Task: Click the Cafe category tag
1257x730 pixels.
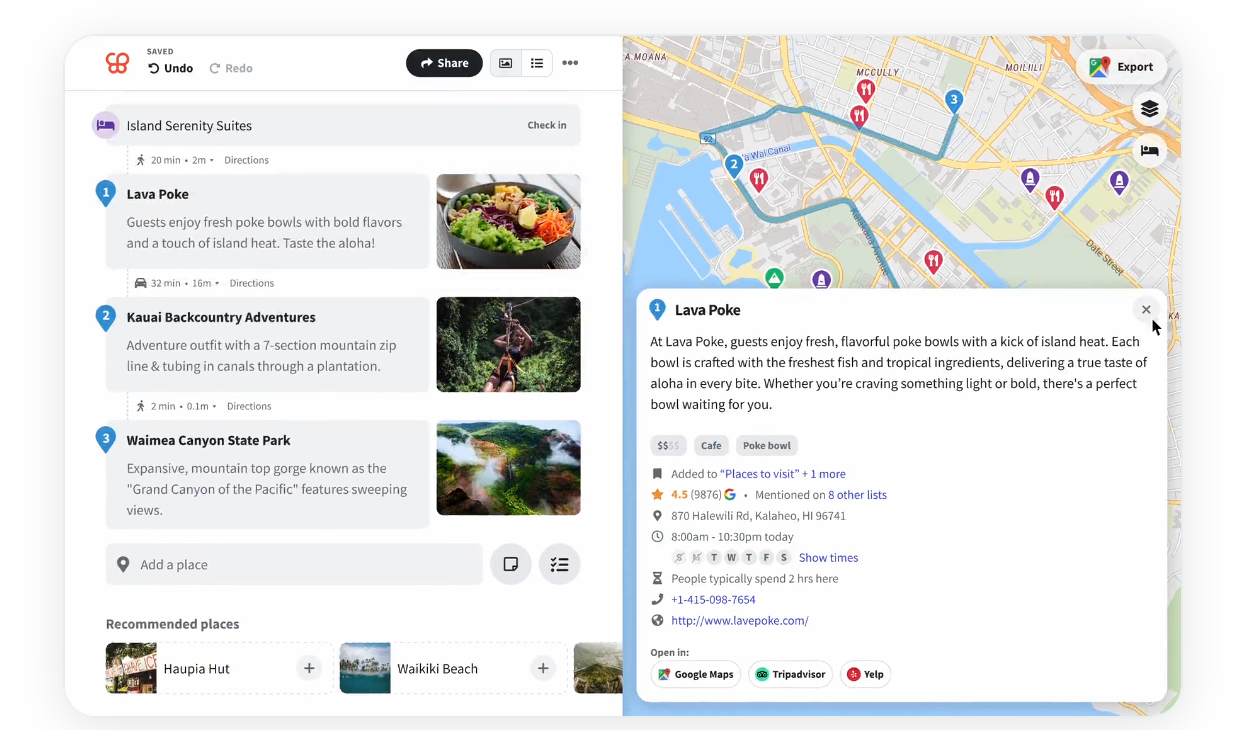Action: point(711,446)
